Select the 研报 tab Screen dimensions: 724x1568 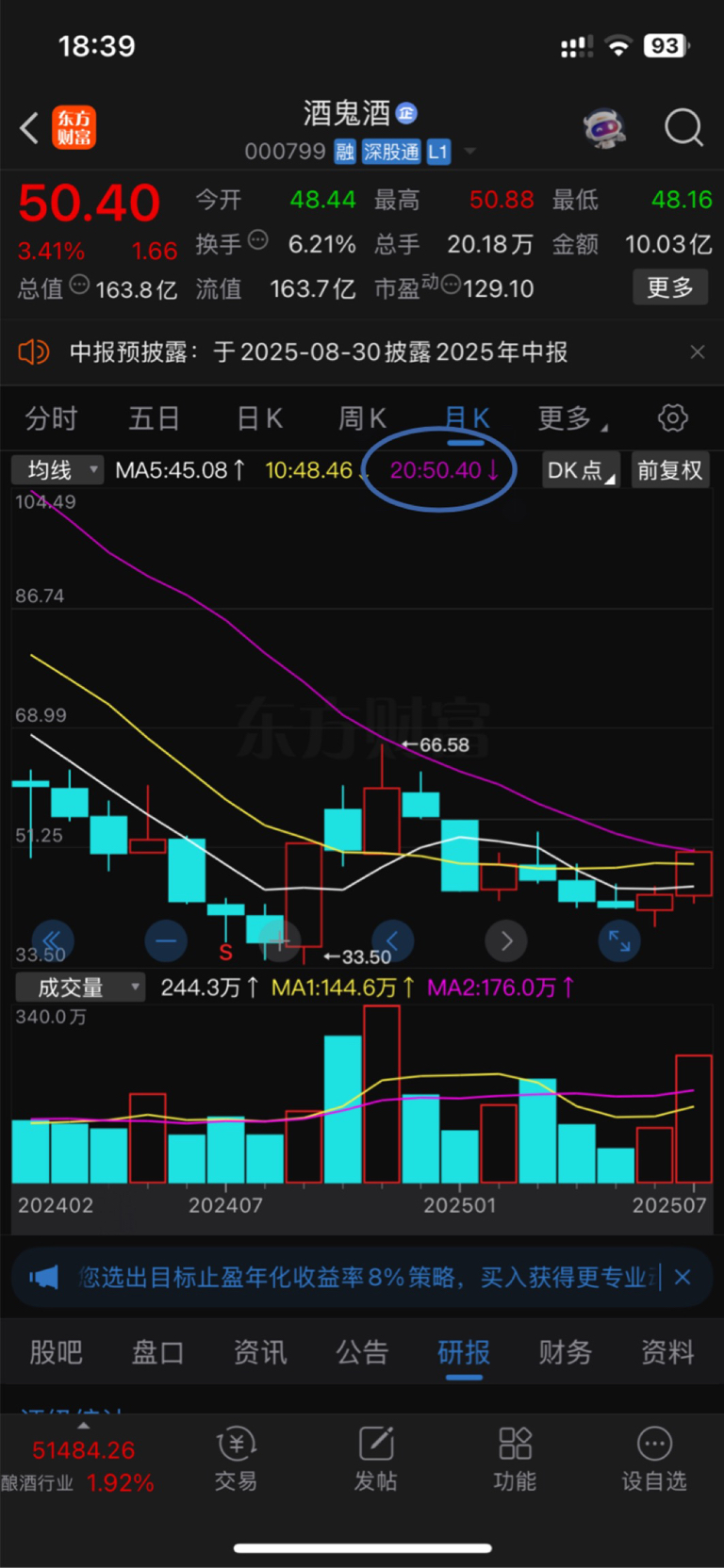tap(464, 1352)
